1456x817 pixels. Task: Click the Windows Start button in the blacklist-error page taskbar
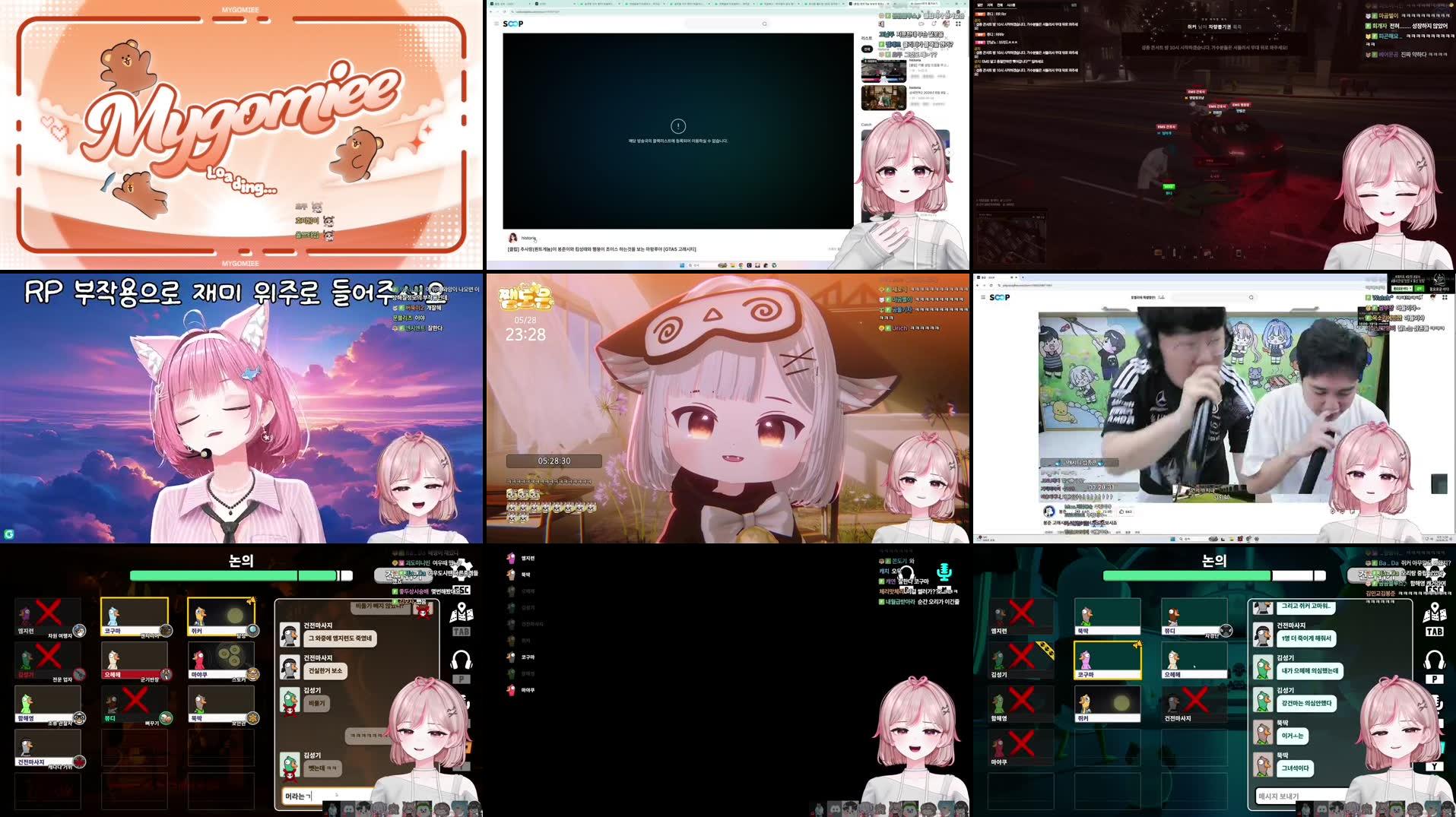[x=682, y=265]
